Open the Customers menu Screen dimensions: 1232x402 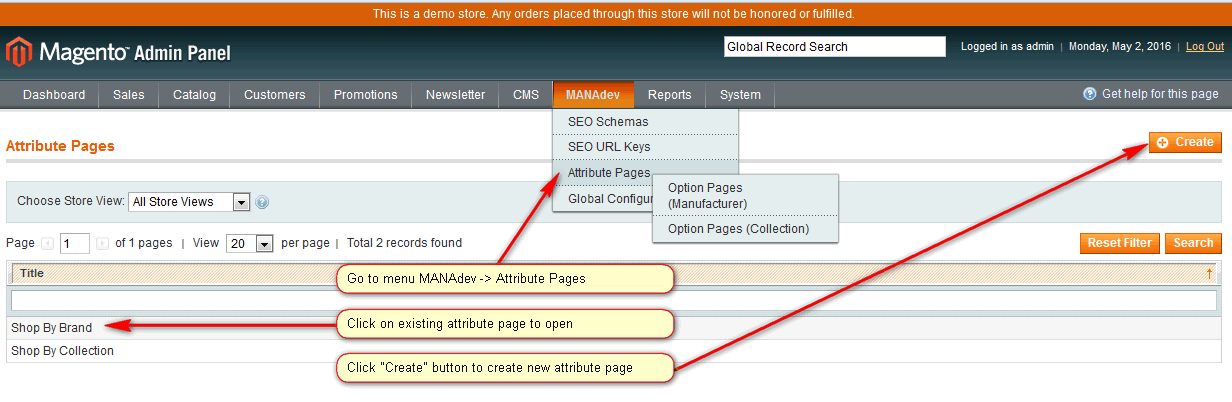pos(275,95)
